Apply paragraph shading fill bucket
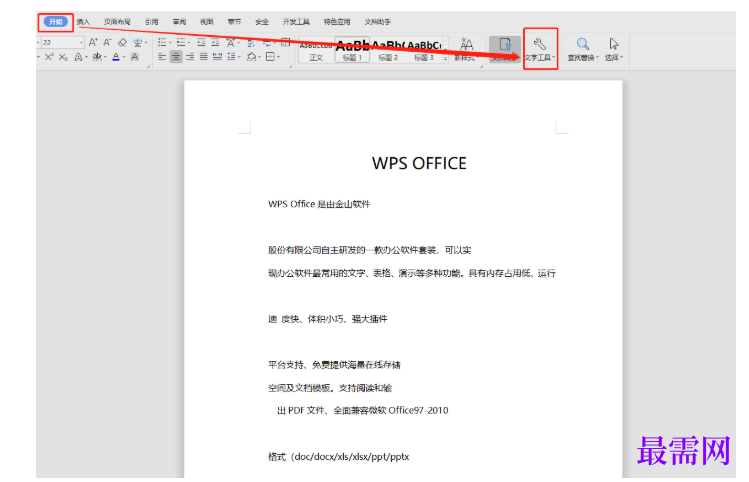The height and width of the screenshot is (482, 749). (251, 57)
